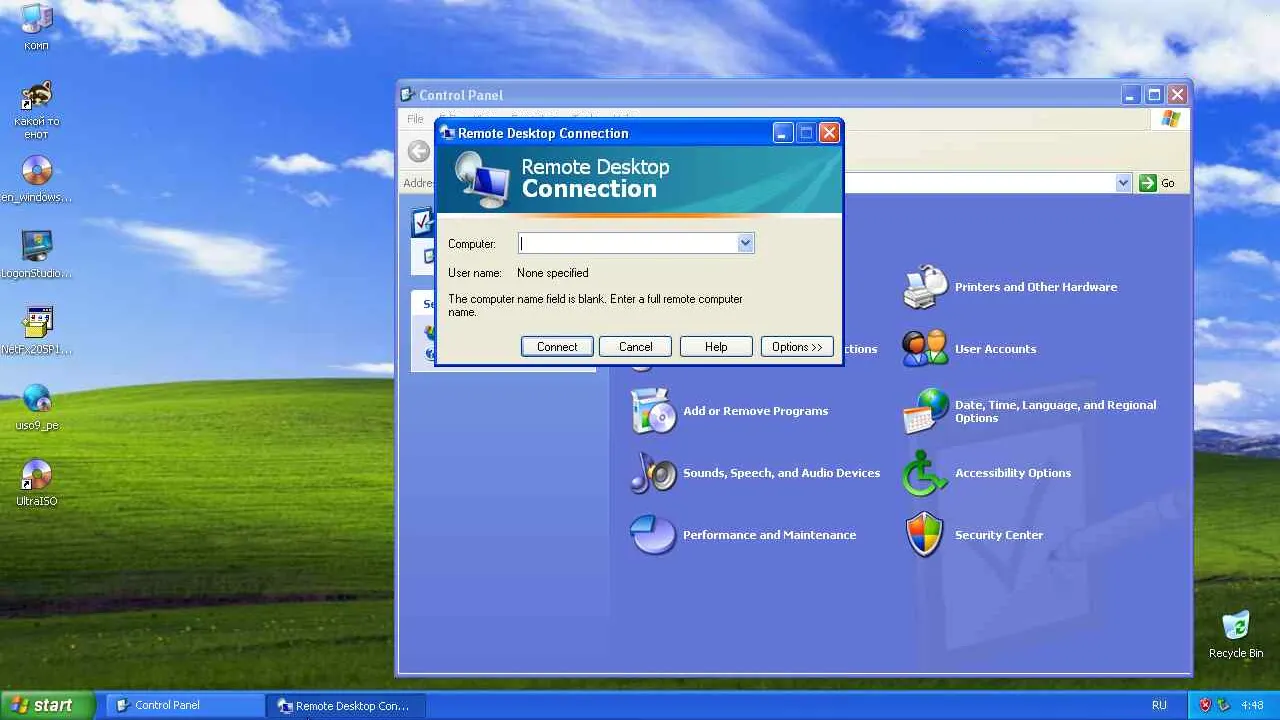The width and height of the screenshot is (1280, 720).
Task: Select the LogonStudio desktop icon
Action: click(37, 247)
